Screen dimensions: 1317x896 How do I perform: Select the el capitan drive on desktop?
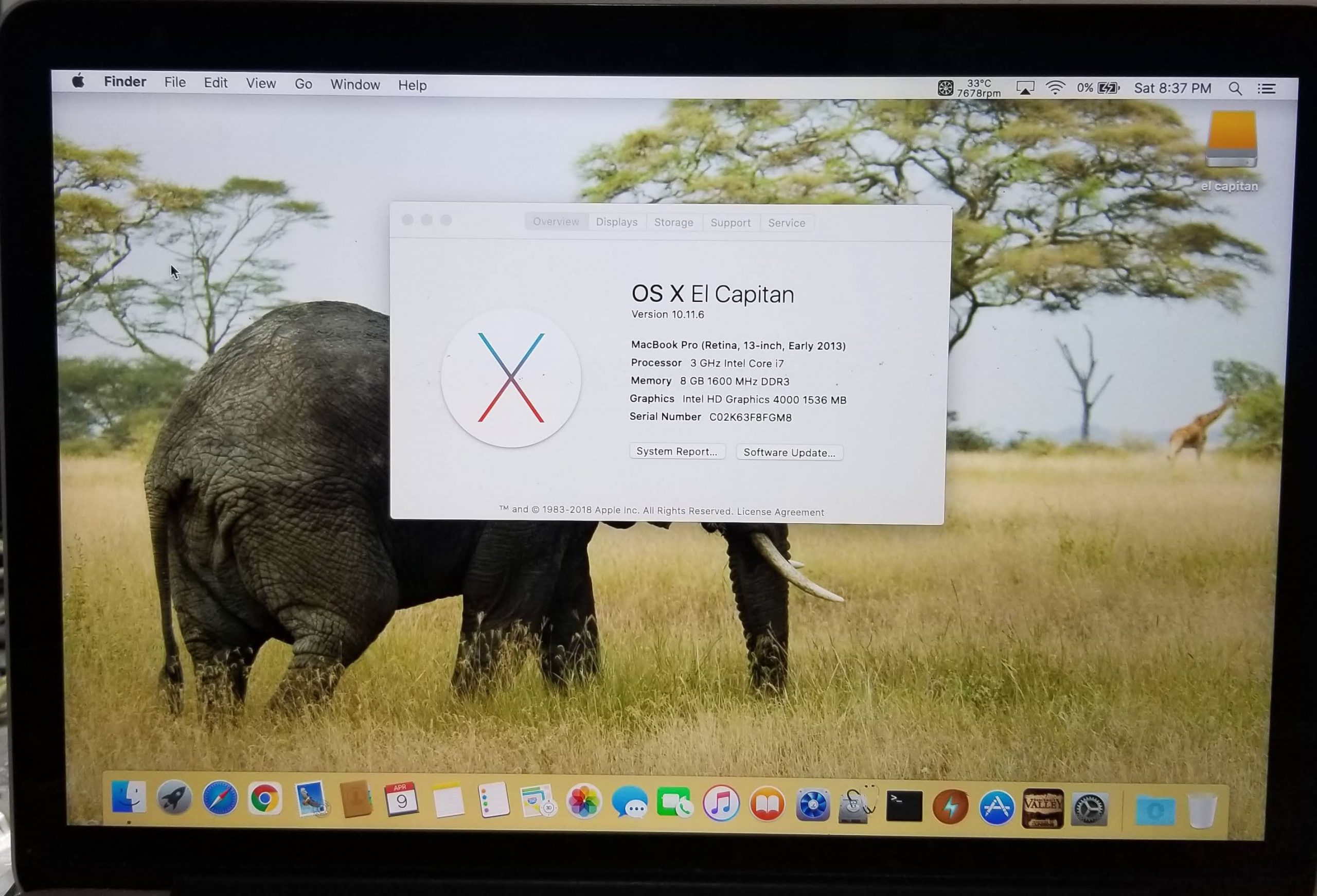[x=1231, y=152]
